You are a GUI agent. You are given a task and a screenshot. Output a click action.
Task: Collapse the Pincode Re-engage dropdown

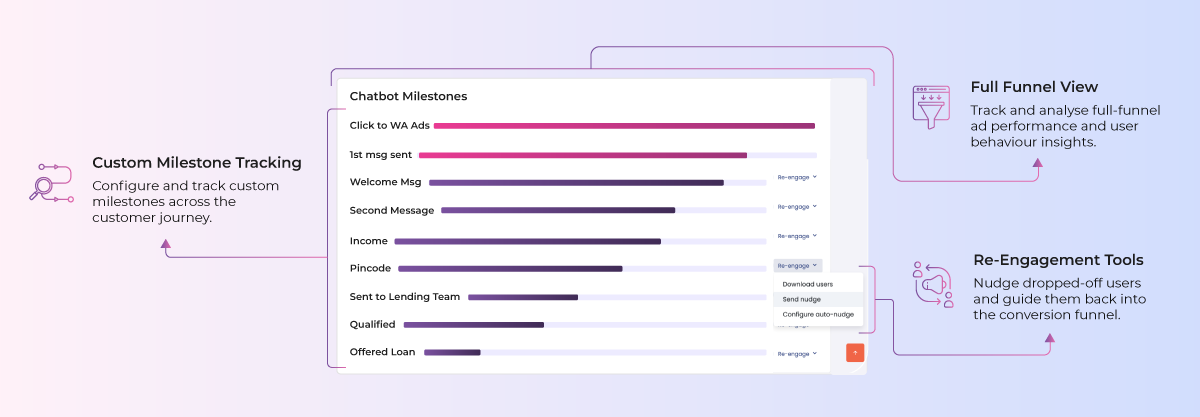coord(797,266)
